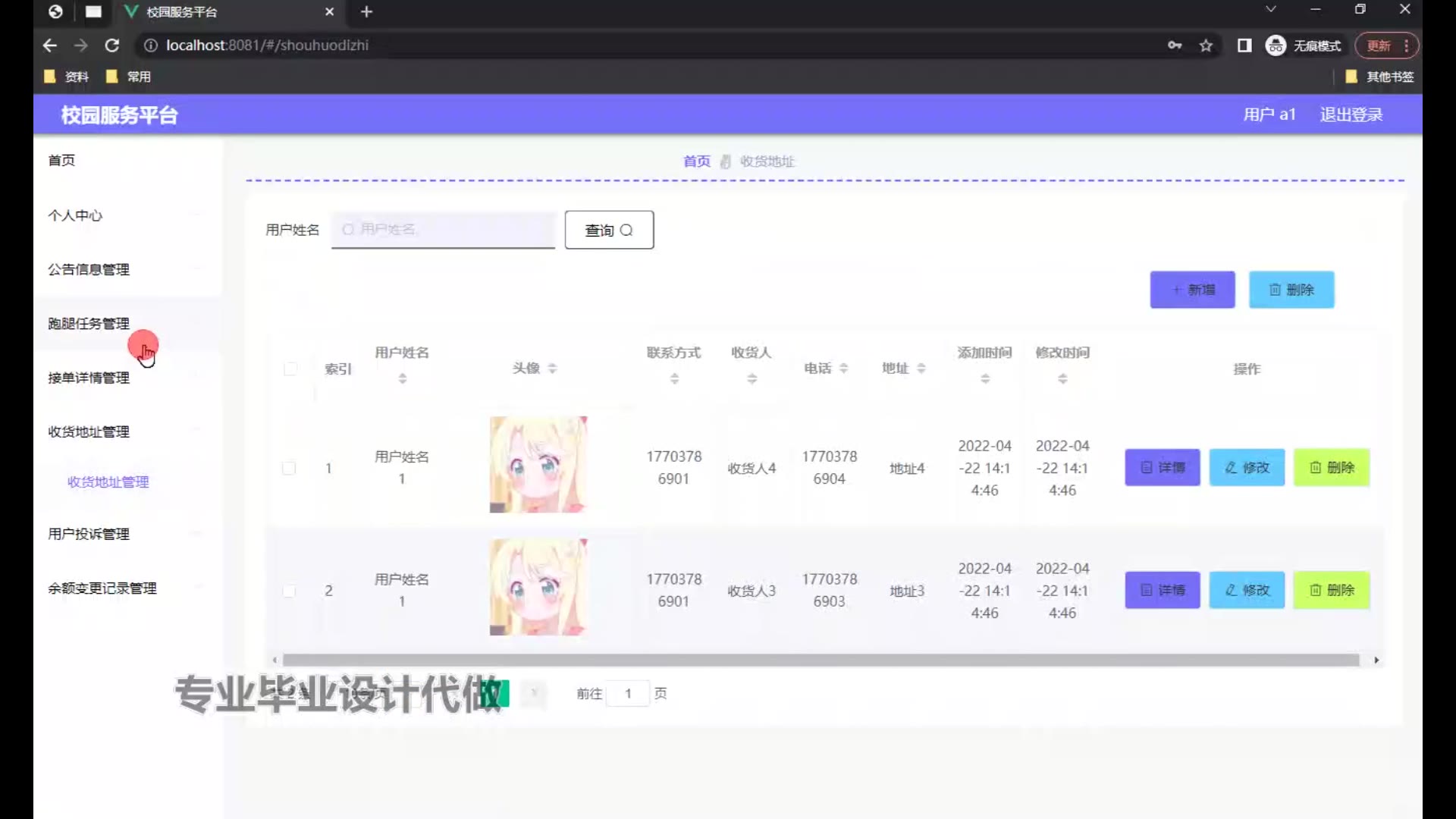This screenshot has width=1456, height=819.
Task: Click the table's horizontal scrollbar
Action: tap(819, 661)
